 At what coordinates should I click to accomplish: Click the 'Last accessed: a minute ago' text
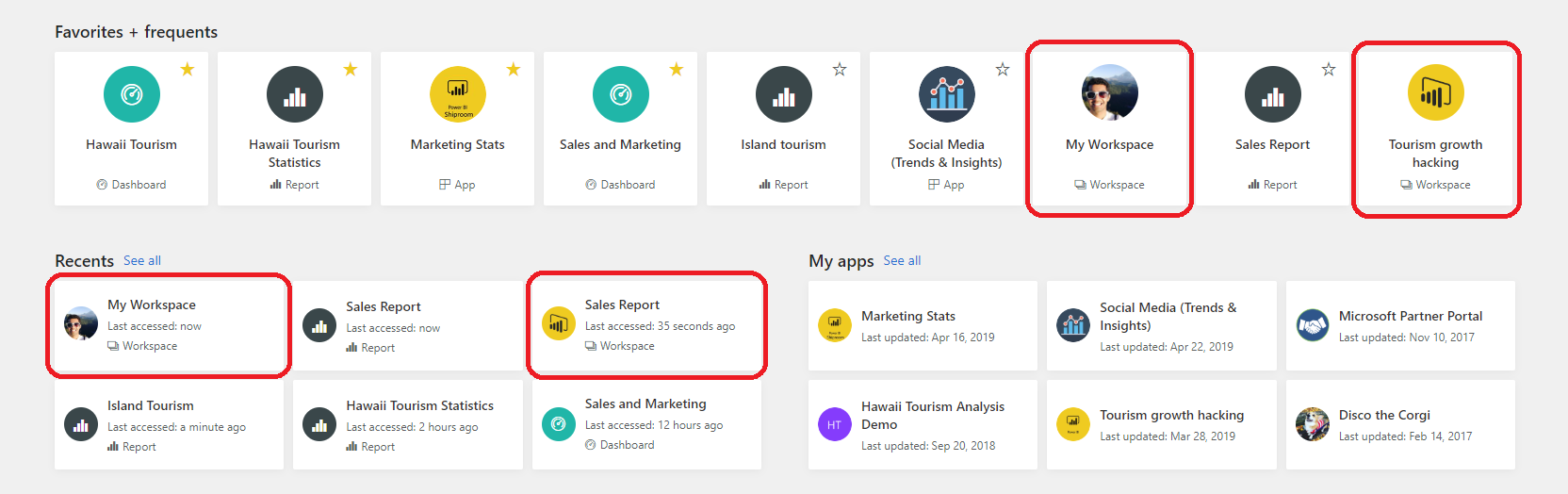[176, 427]
